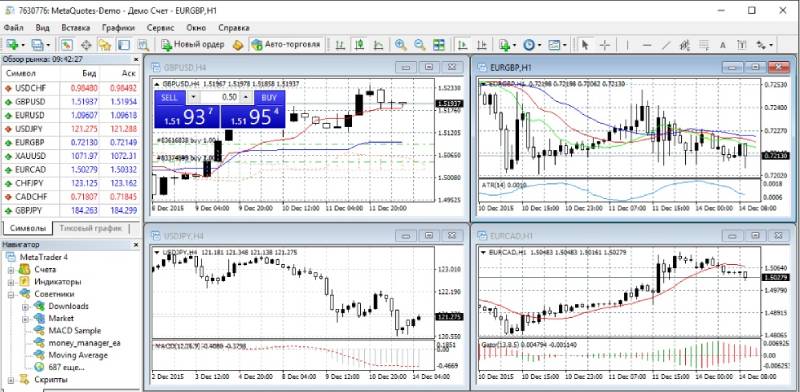The height and width of the screenshot is (392, 800).
Task: Open the Файл menu
Action: [13, 28]
